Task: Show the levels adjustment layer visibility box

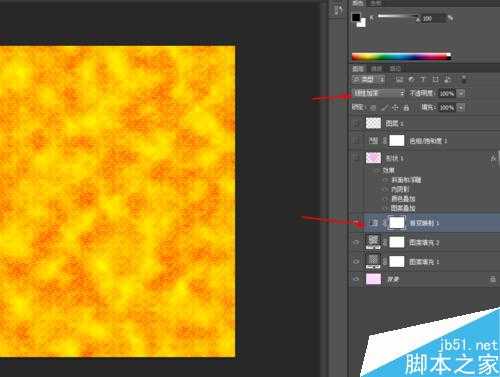Action: pos(356,141)
